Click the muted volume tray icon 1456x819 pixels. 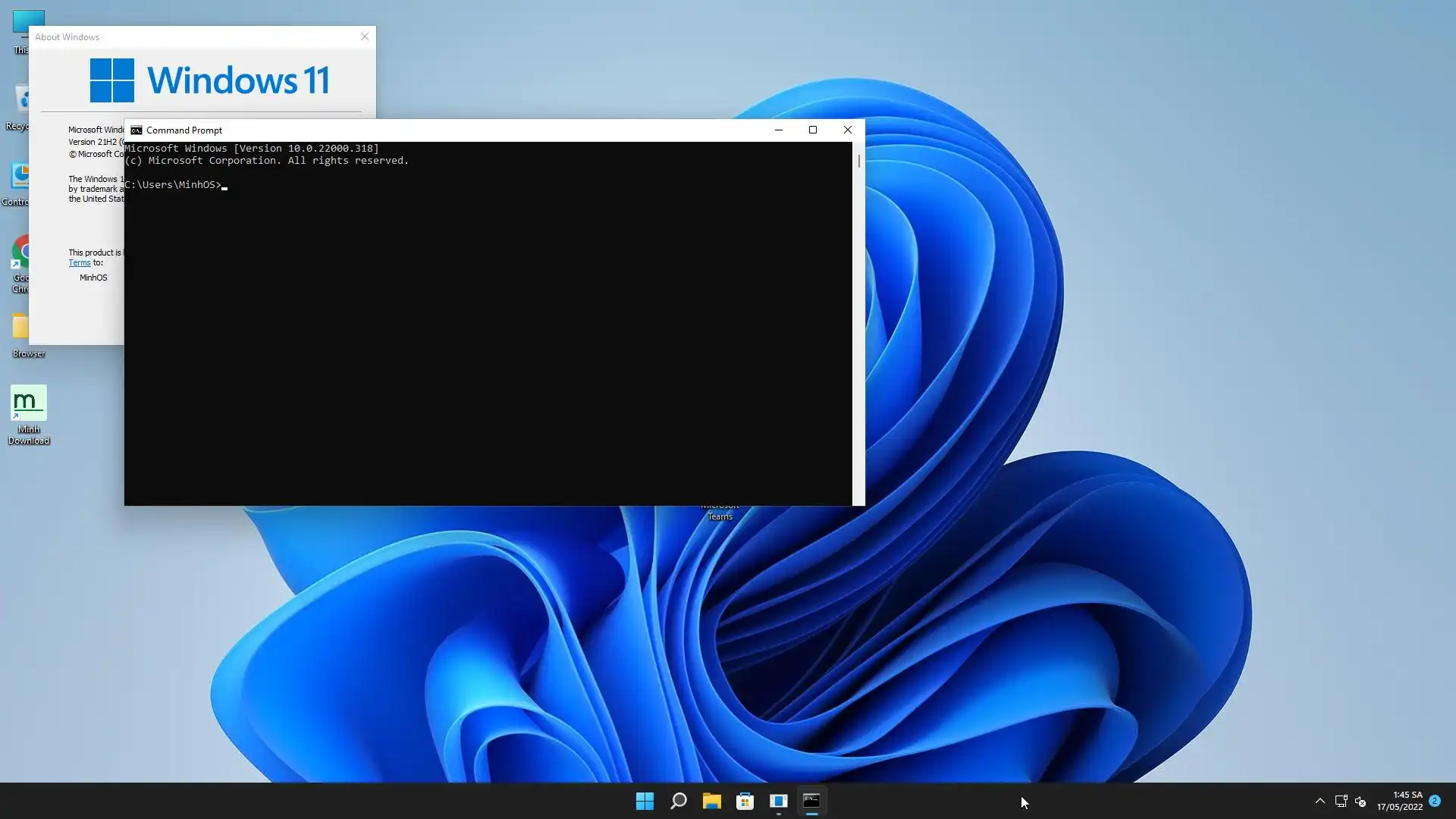tap(1360, 801)
